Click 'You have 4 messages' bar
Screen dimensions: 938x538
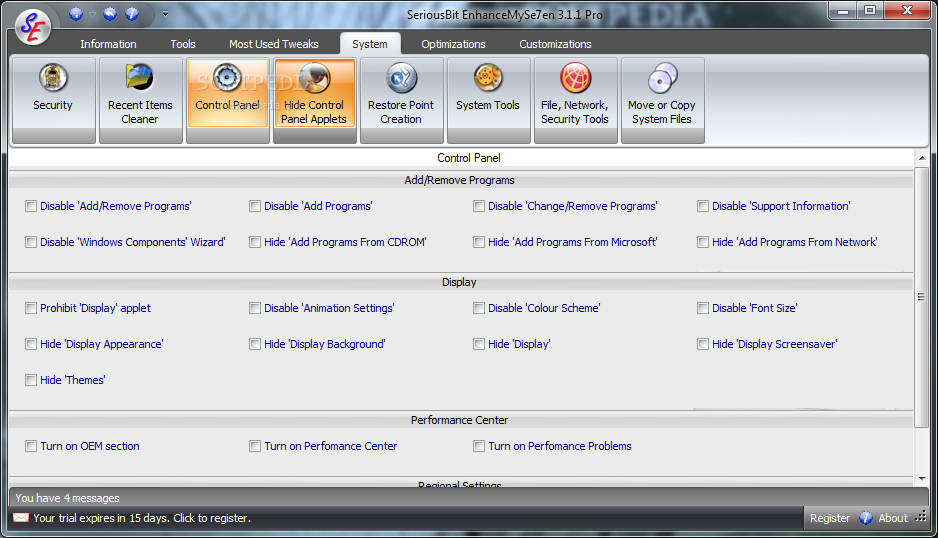pyautogui.click(x=468, y=497)
